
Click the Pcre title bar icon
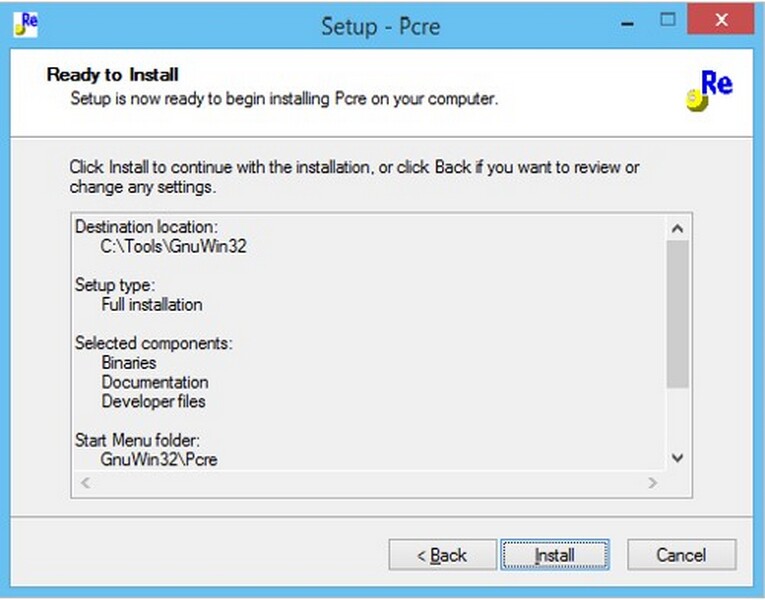tap(26, 24)
